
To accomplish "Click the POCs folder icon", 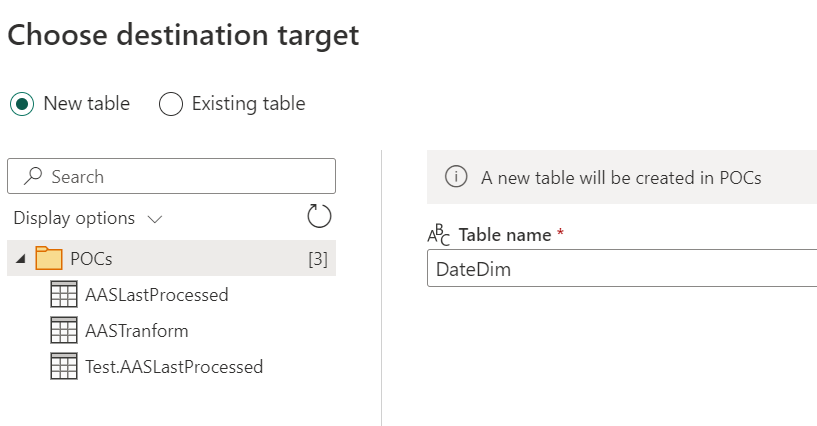I will tap(48, 259).
